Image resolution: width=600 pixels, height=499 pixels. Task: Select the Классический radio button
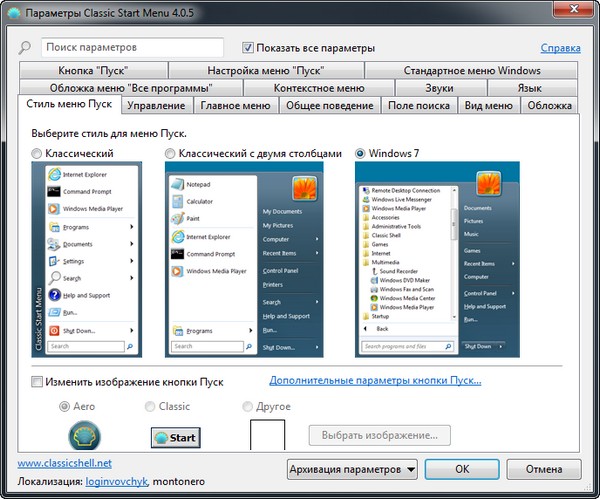point(37,154)
